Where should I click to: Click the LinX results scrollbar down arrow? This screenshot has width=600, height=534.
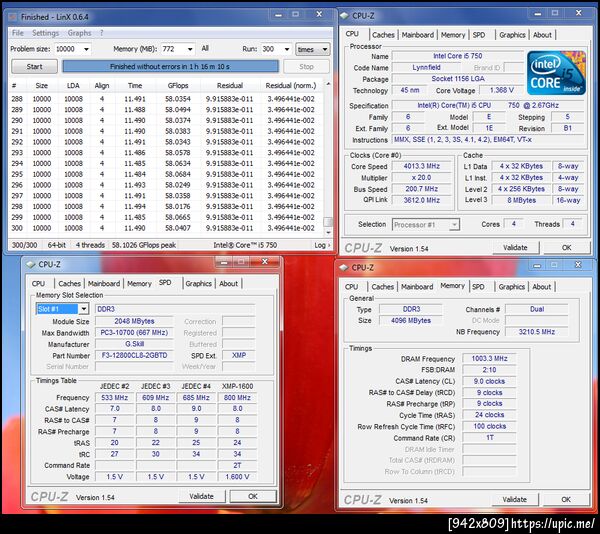pos(328,232)
